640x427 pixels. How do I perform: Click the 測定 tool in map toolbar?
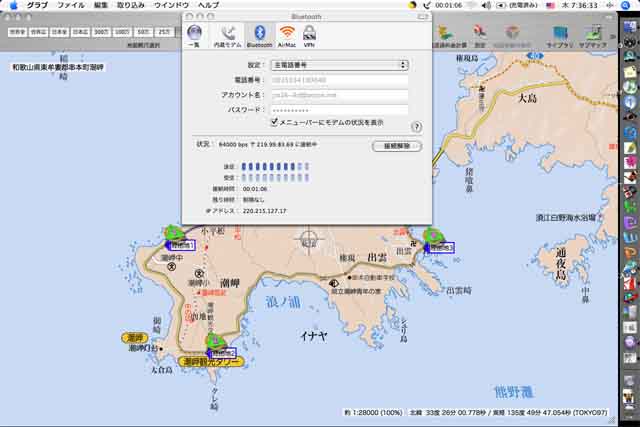point(480,36)
